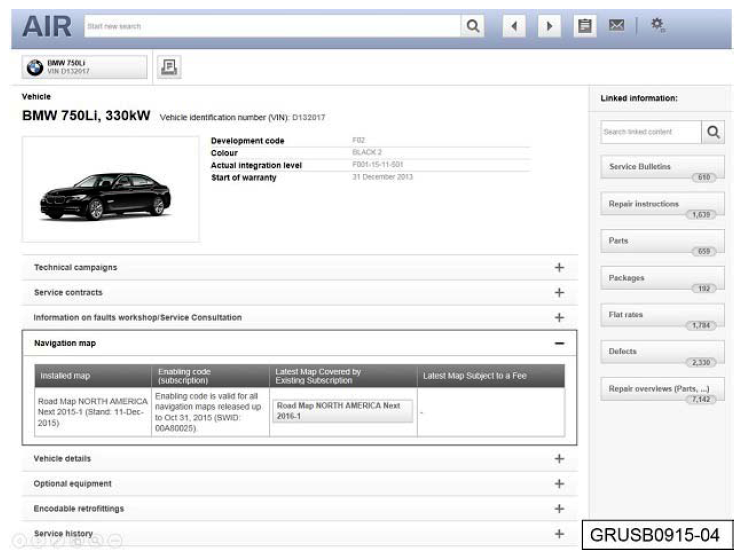The height and width of the screenshot is (559, 743).
Task: Click Start of warranty date 31 December 2013
Action: tap(382, 177)
